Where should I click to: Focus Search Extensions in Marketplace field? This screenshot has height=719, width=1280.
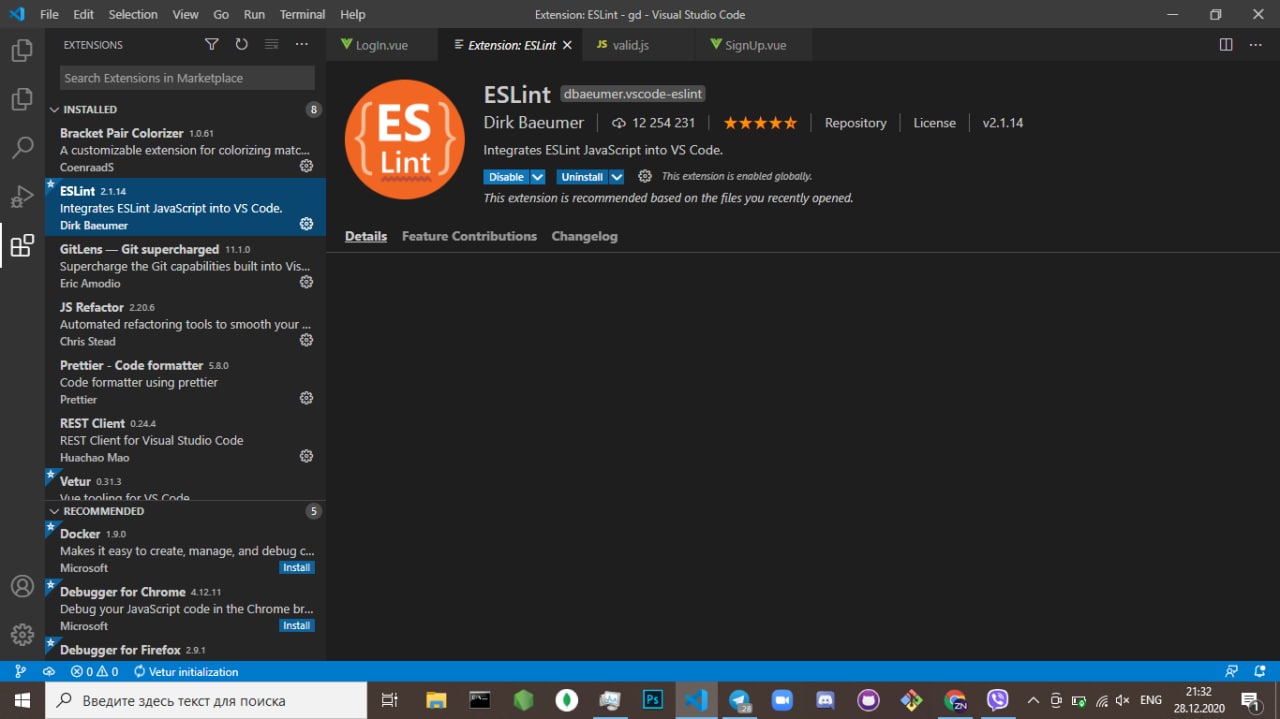point(187,77)
